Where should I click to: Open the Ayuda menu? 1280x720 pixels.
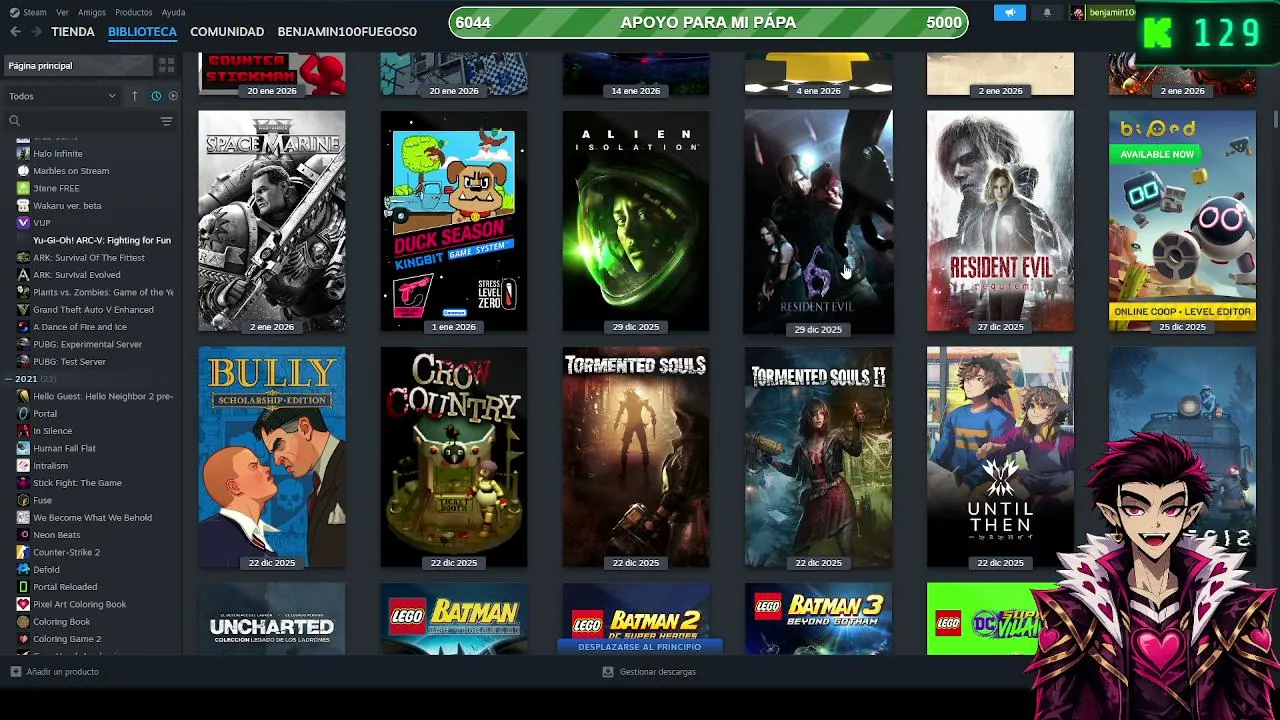173,12
